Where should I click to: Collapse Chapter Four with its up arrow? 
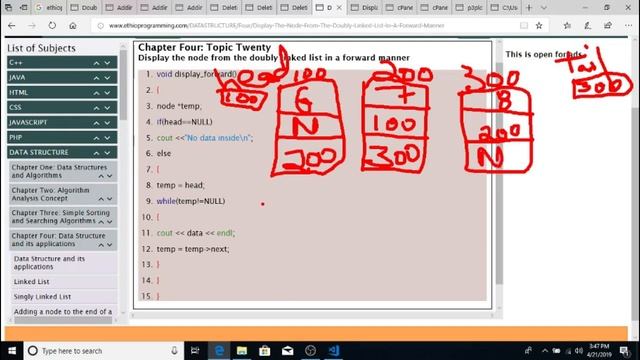(101, 244)
